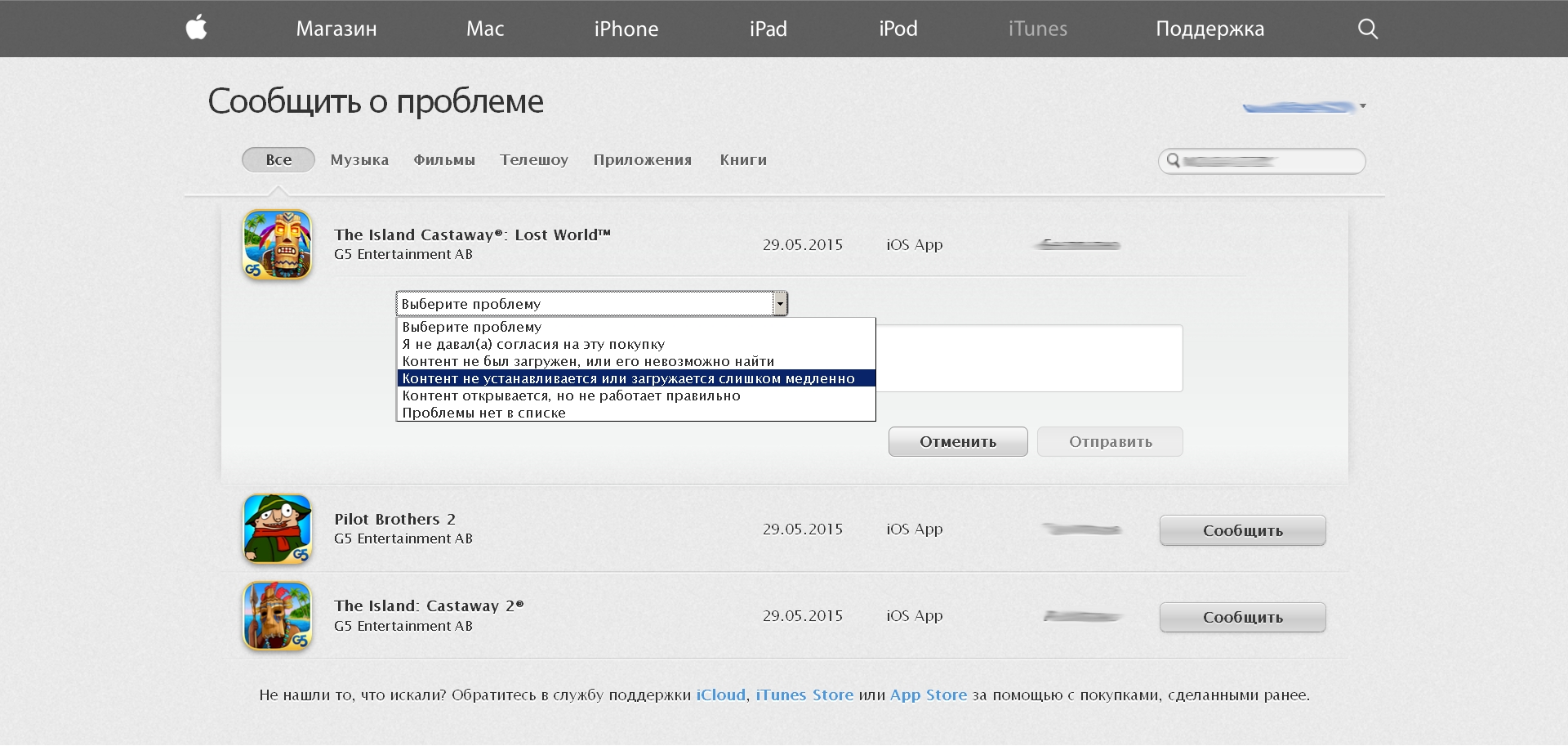Open Mac in top navigation

click(485, 29)
